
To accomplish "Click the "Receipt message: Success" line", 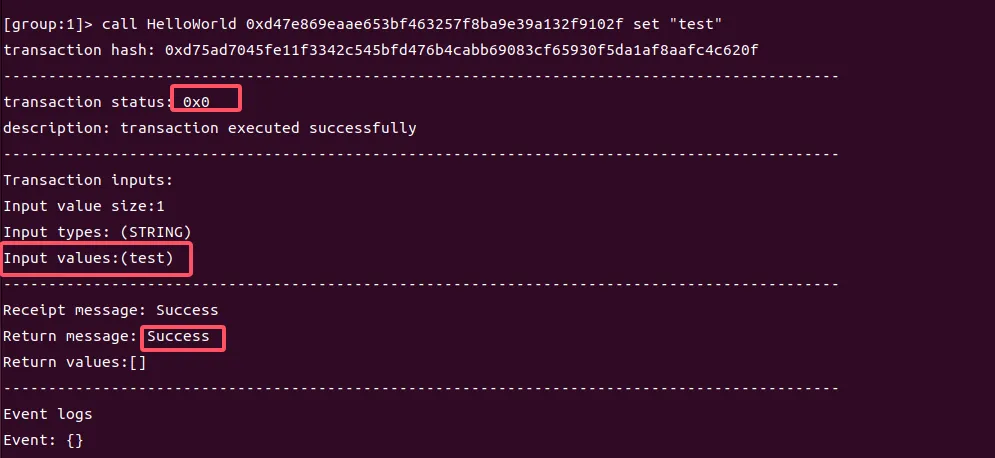I will [110, 310].
